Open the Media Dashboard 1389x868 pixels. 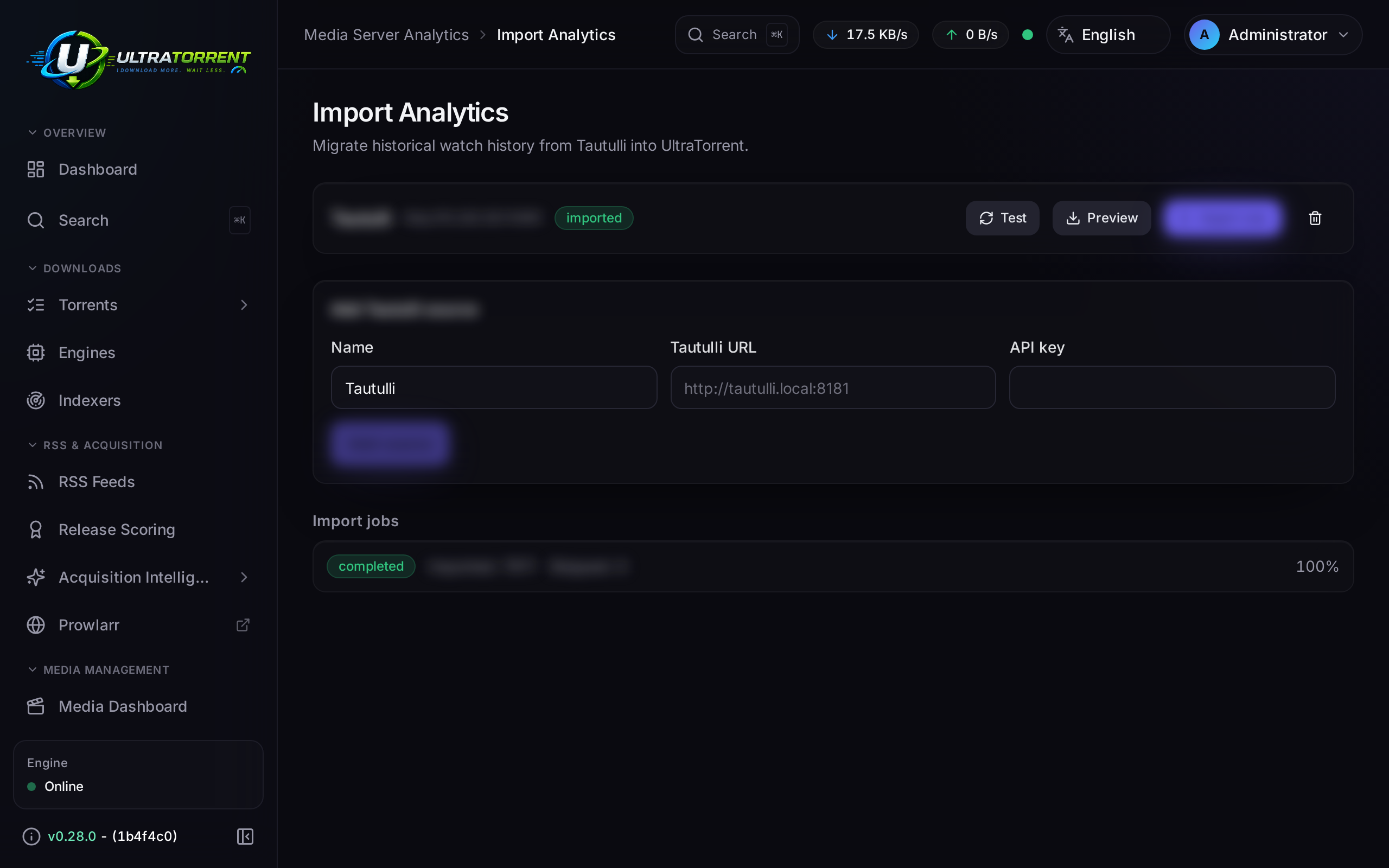[138, 706]
